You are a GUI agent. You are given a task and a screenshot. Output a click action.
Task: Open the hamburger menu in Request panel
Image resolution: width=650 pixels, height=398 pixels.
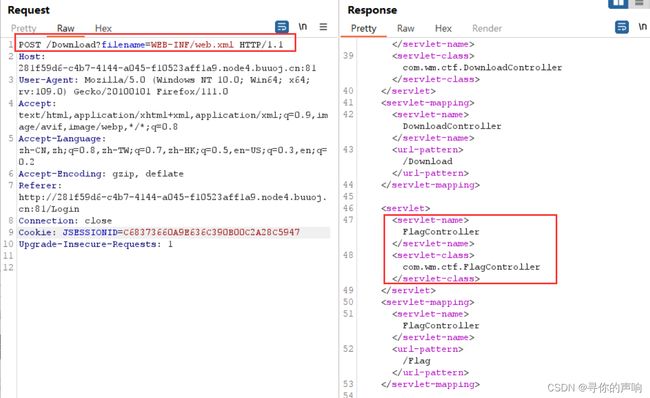323,27
